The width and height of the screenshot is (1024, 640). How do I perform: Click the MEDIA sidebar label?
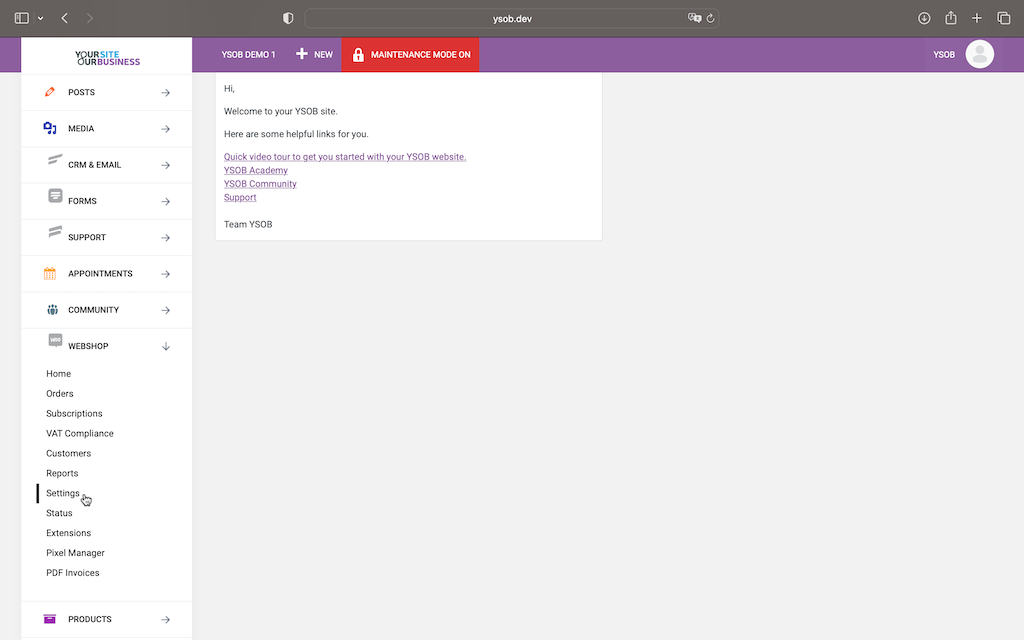[x=81, y=129]
